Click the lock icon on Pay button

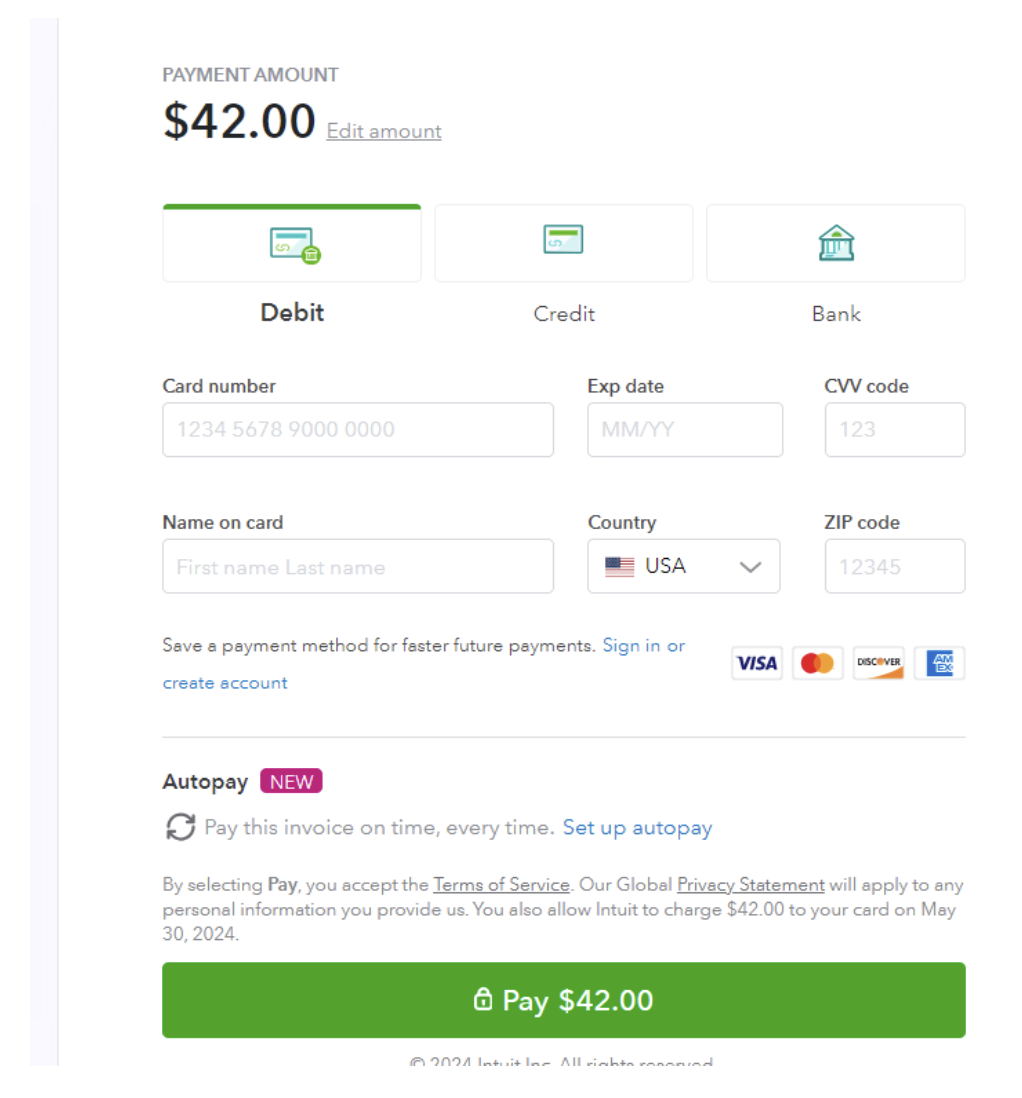pyautogui.click(x=483, y=999)
